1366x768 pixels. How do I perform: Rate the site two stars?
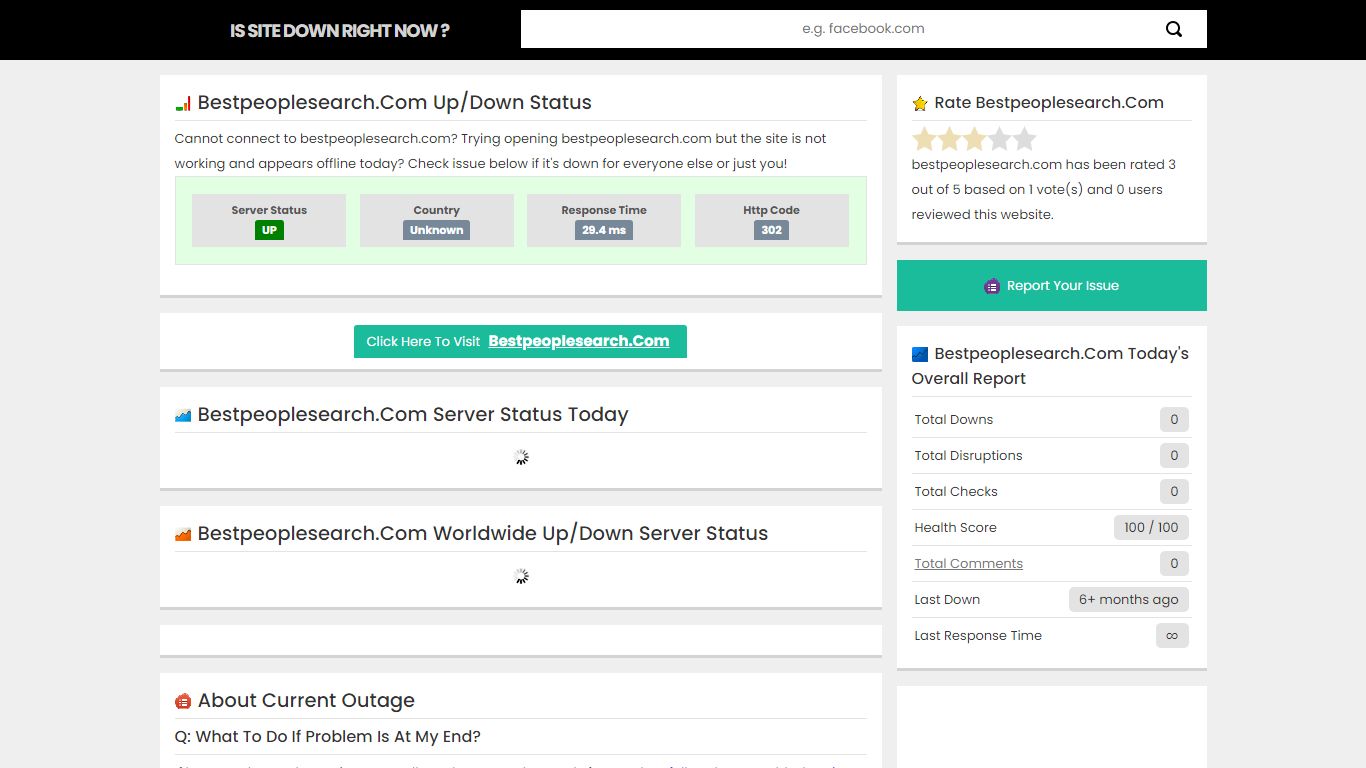click(x=949, y=139)
